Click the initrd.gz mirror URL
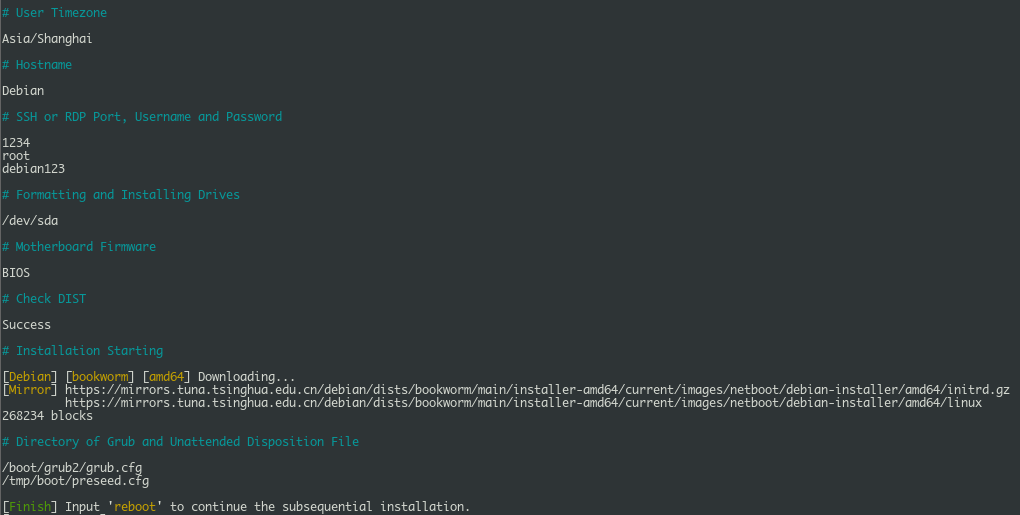The image size is (1020, 515). click(x=537, y=390)
